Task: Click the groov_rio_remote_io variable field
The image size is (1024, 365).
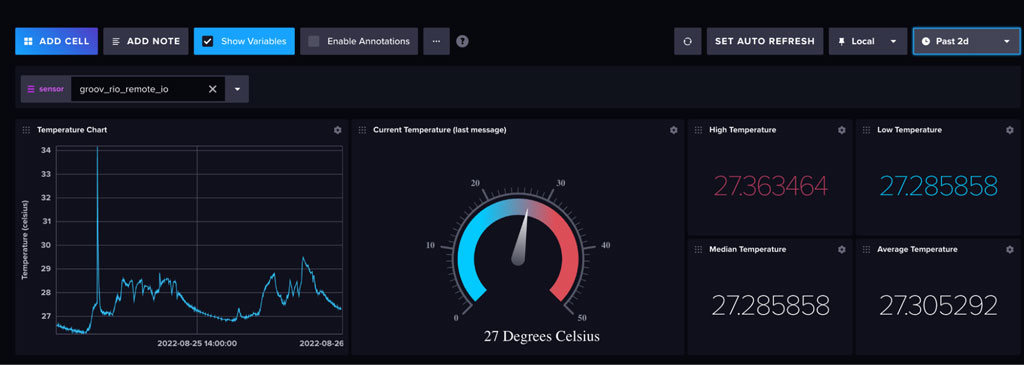Action: pos(148,89)
